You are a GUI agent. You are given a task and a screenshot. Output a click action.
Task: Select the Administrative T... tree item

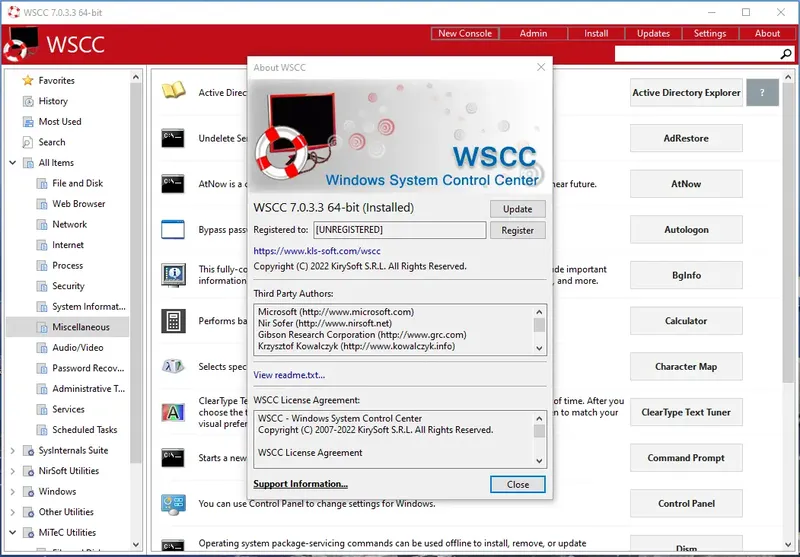click(88, 389)
